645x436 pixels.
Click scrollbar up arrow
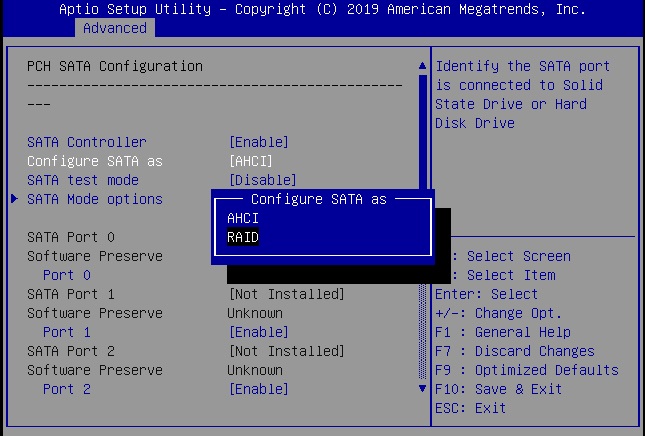(x=422, y=66)
